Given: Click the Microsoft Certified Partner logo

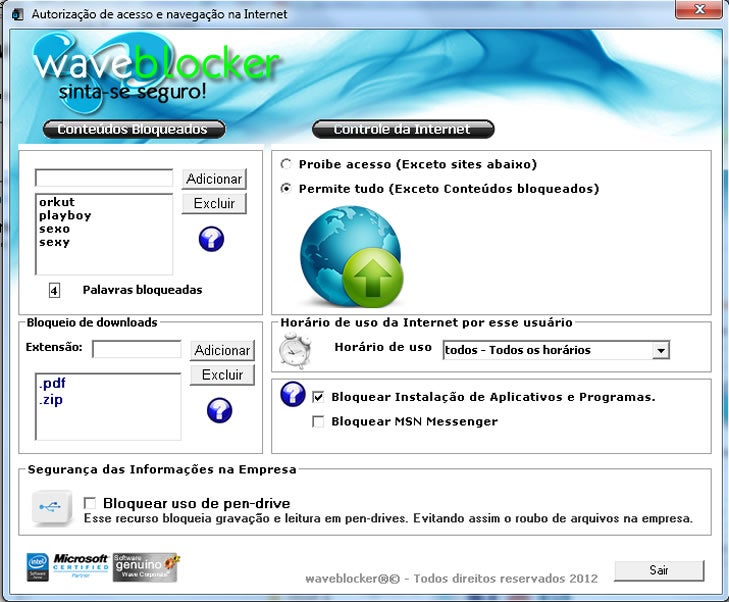Looking at the screenshot, I should click(x=80, y=565).
